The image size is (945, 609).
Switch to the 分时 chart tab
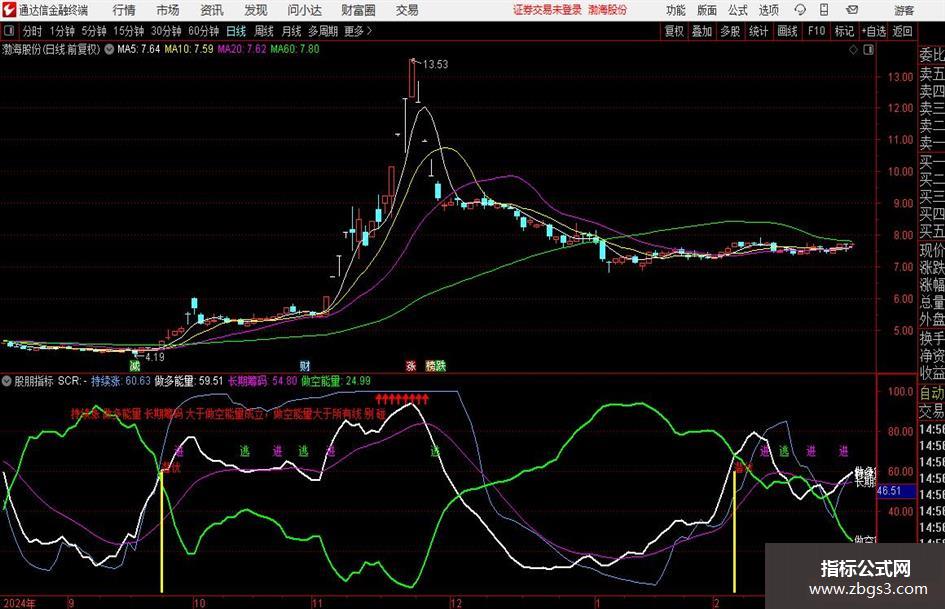tap(33, 31)
